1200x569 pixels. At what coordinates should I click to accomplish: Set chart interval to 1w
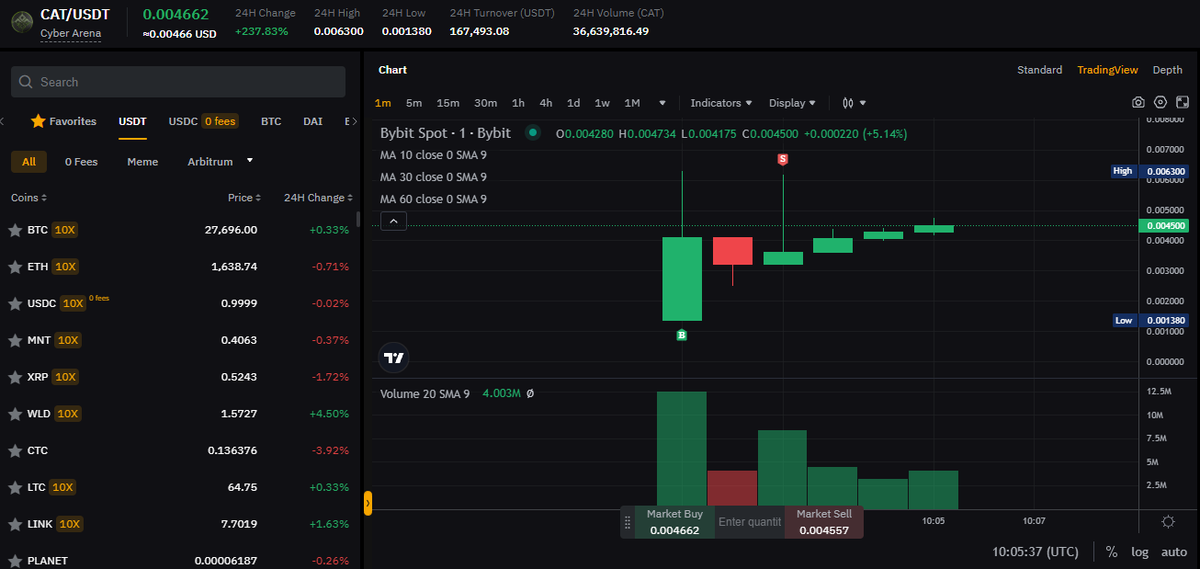pos(602,103)
